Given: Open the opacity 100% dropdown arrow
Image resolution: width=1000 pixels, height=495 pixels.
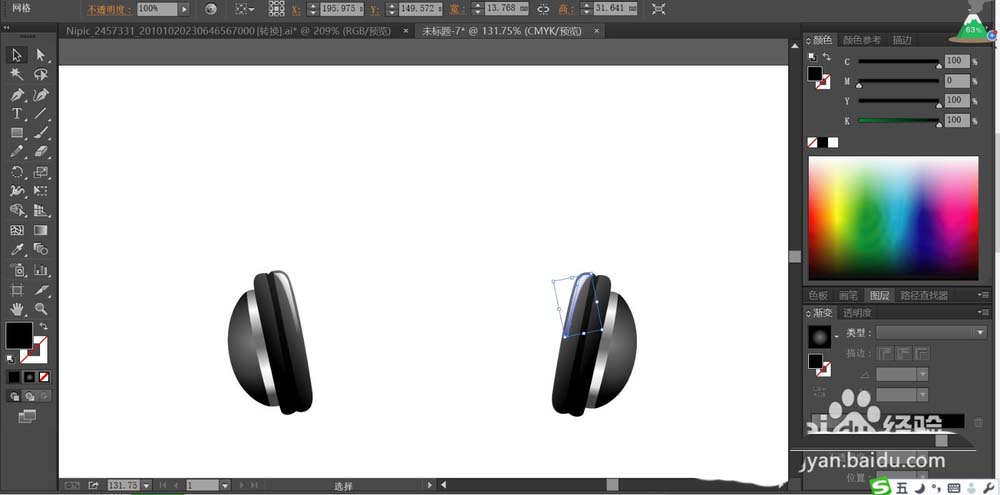Looking at the screenshot, I should pos(184,9).
